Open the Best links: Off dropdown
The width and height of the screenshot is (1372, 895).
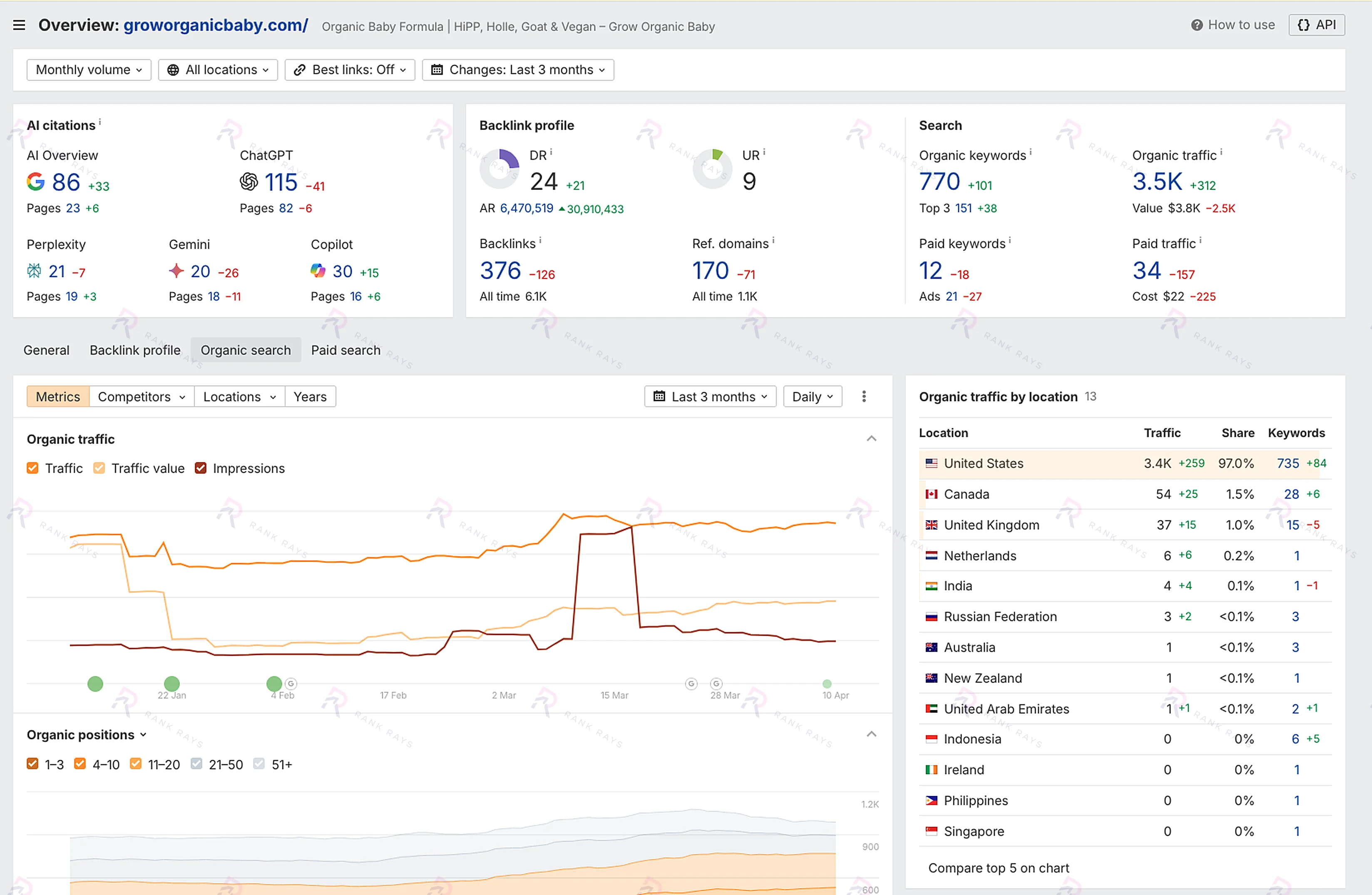(350, 70)
